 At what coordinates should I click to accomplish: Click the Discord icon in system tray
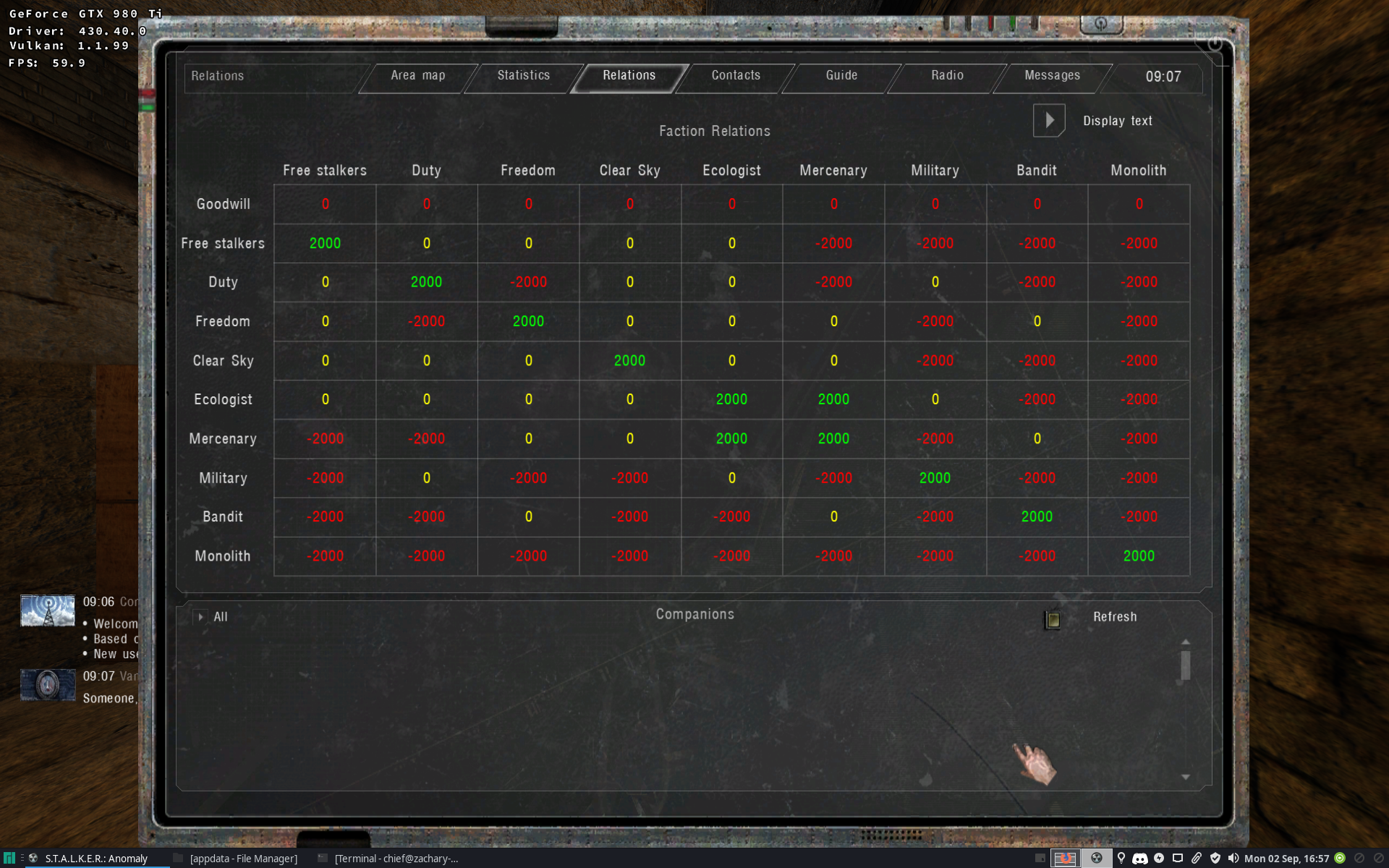(x=1140, y=857)
